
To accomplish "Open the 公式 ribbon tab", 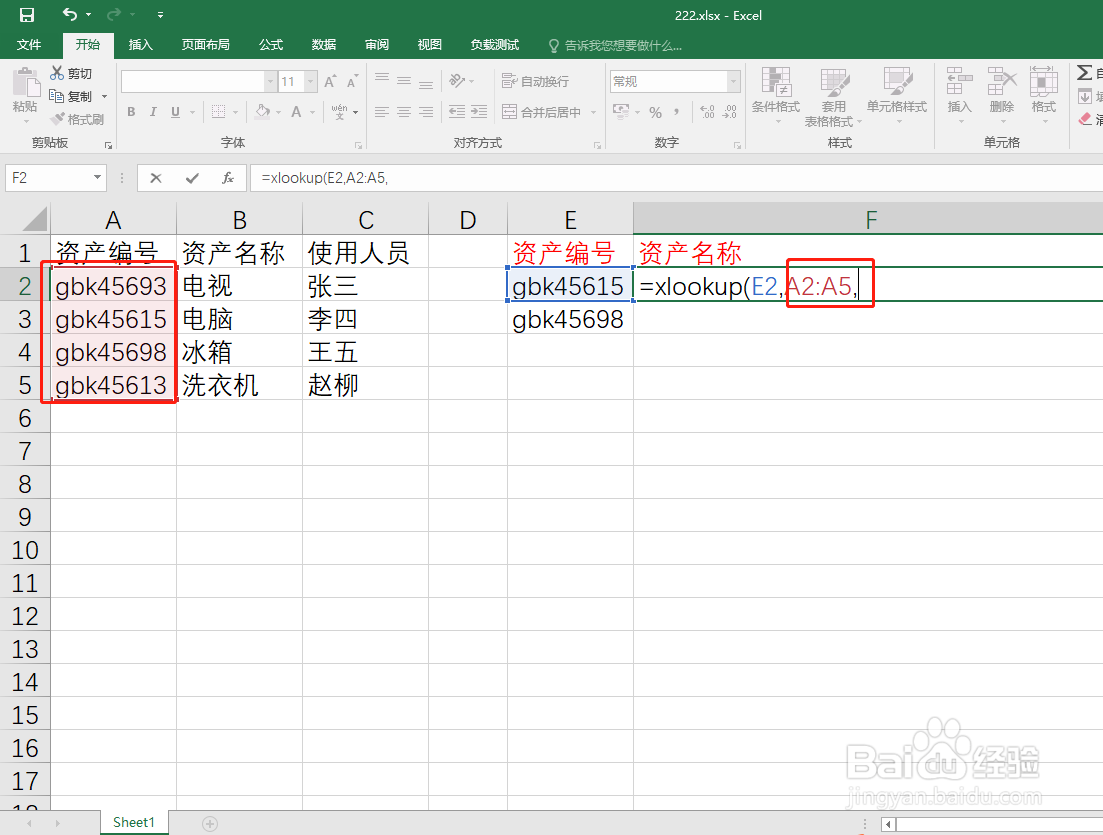I will click(x=271, y=44).
